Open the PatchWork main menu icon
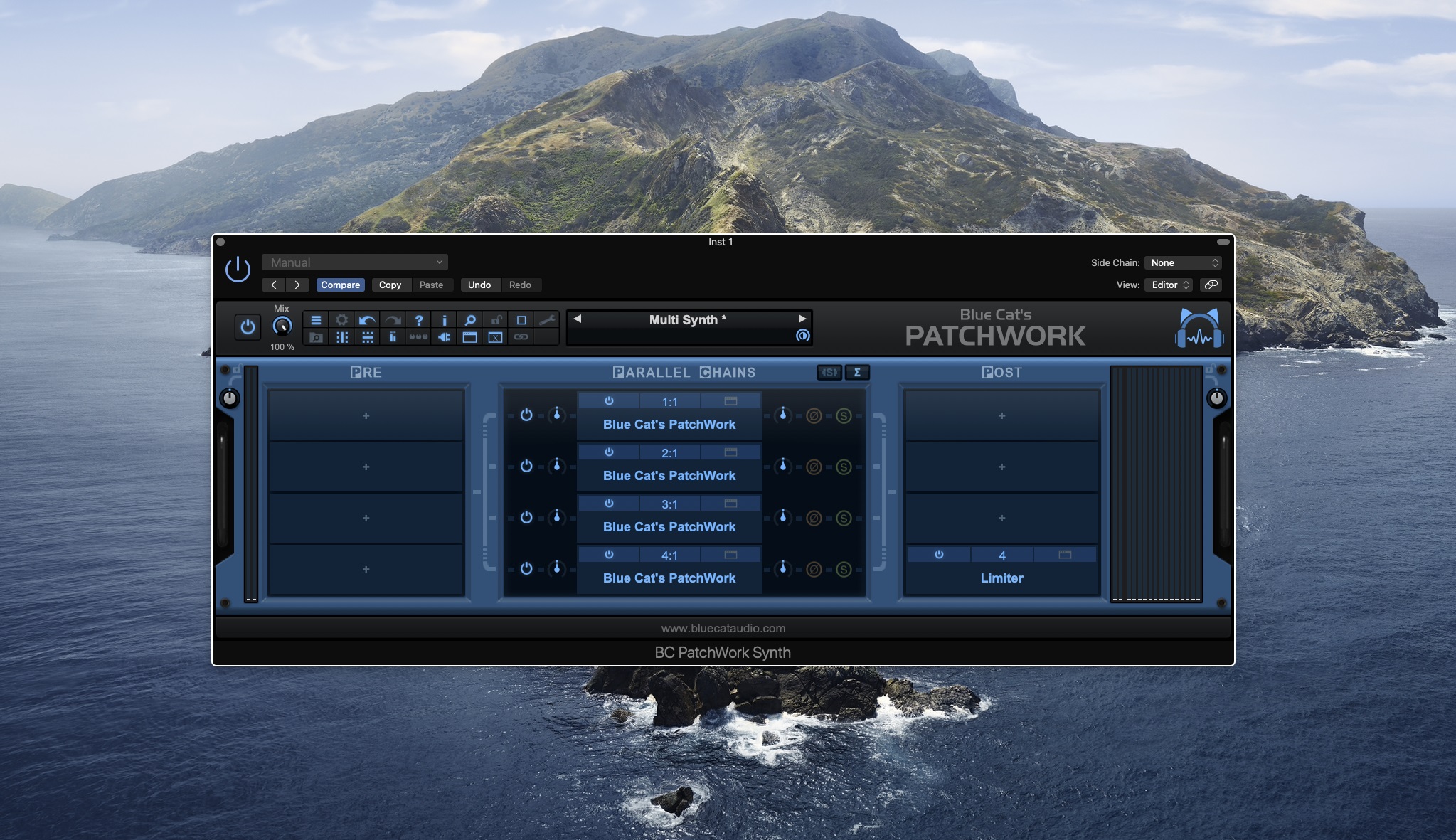 (316, 320)
